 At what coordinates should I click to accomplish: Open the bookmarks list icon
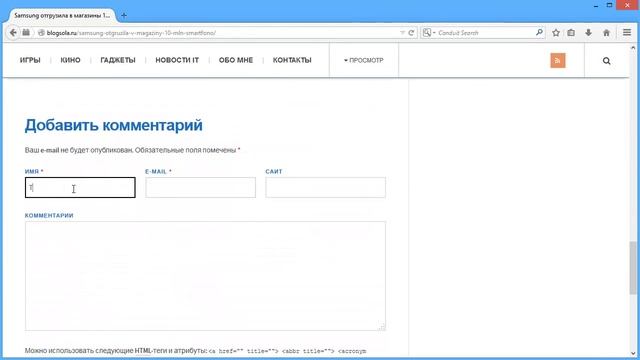point(571,33)
